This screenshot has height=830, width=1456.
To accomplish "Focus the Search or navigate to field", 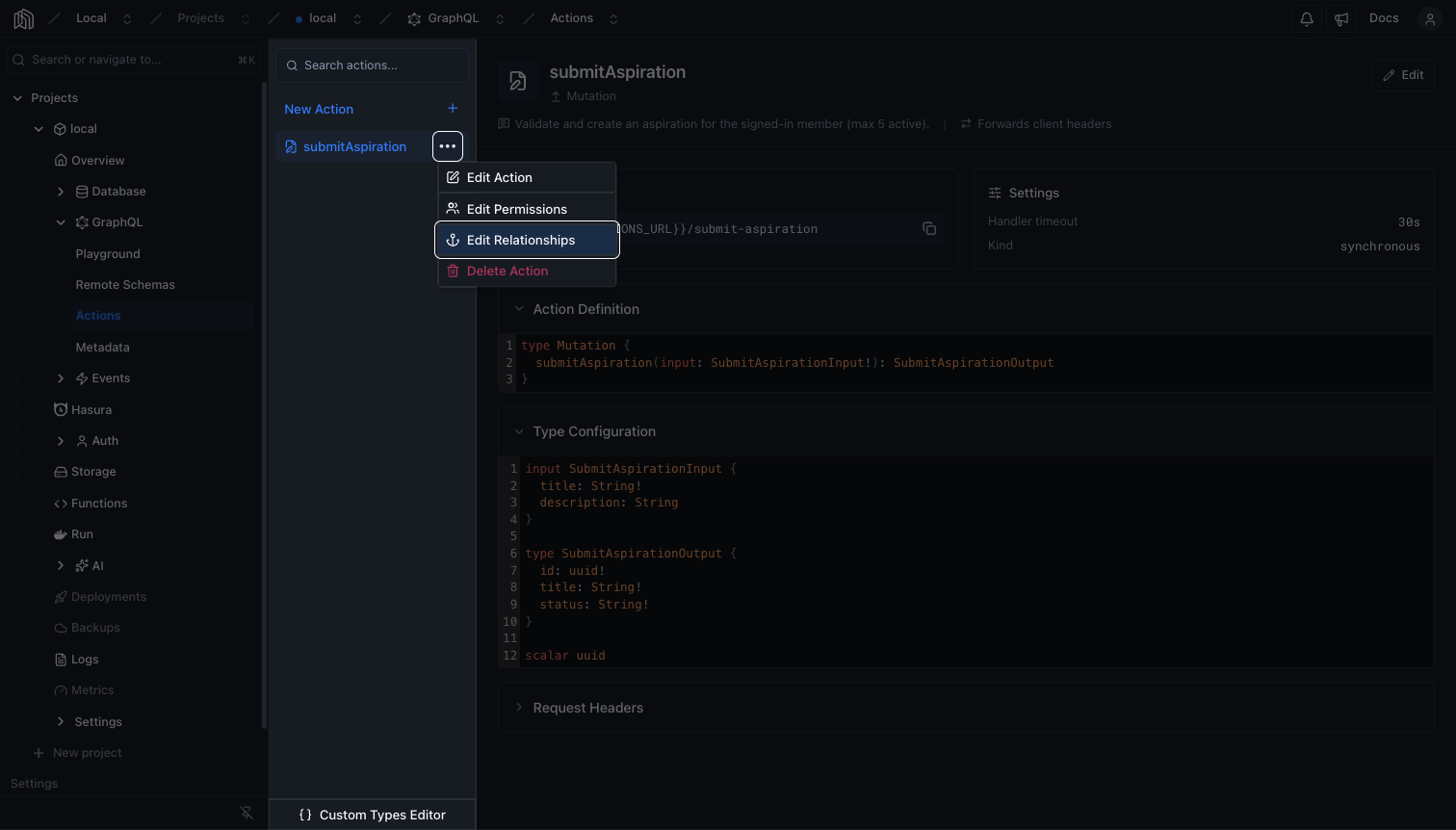I will (134, 60).
